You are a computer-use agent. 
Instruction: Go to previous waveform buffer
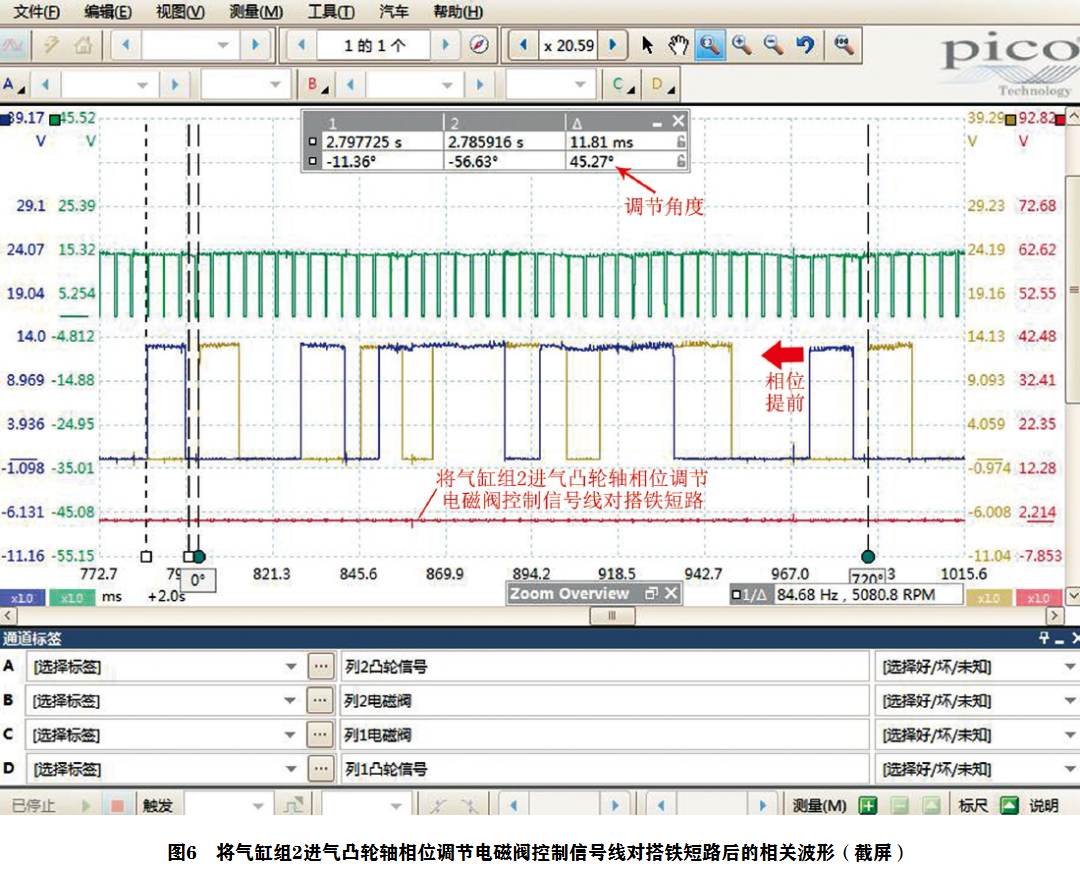302,45
